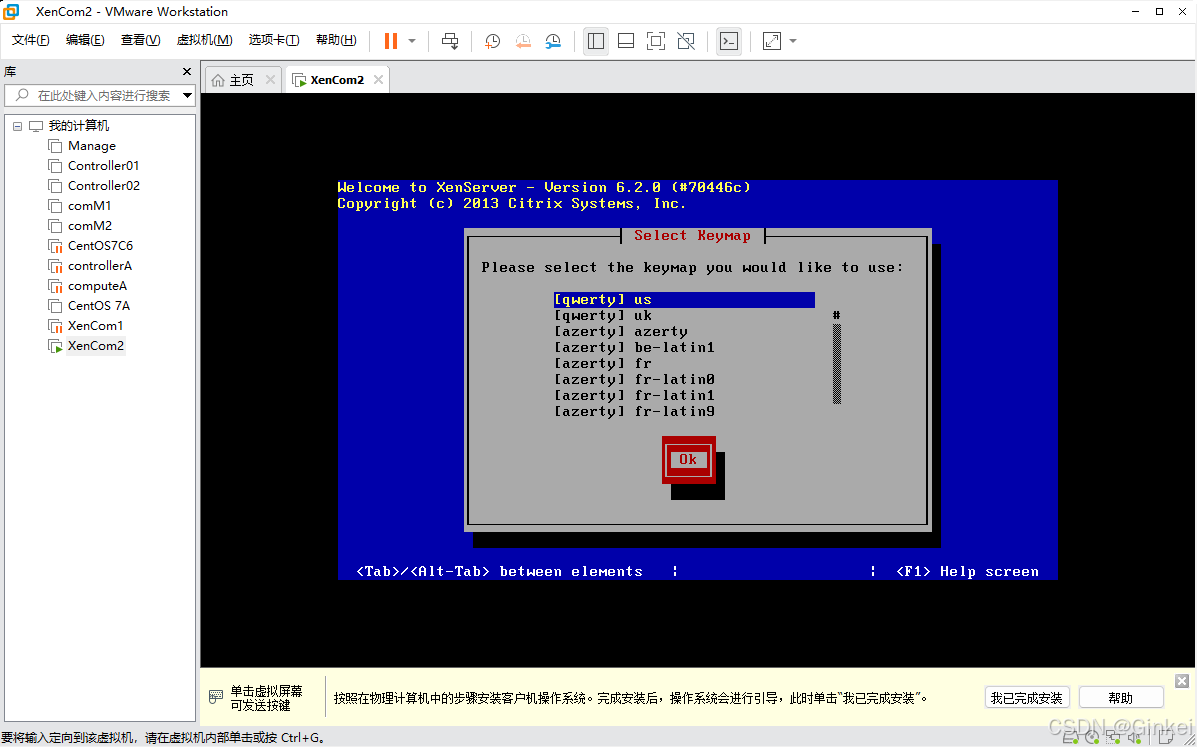Switch to Unity mode icon
Viewport: 1197px width, 747px height.
click(686, 41)
